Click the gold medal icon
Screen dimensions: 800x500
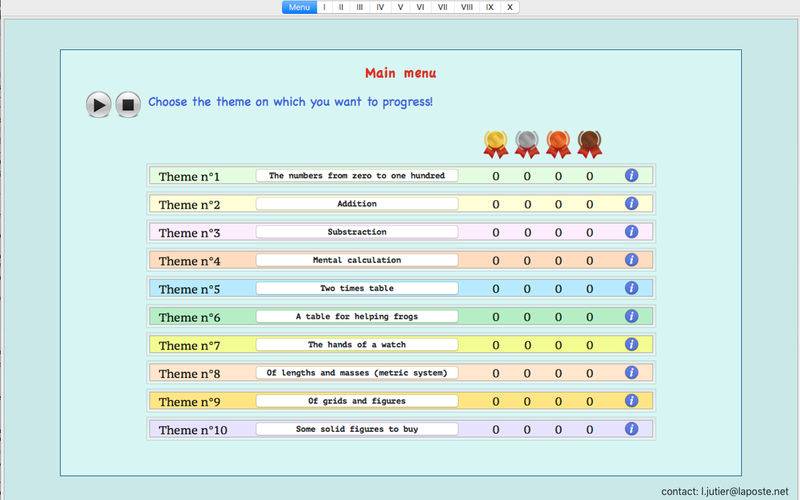click(x=496, y=144)
